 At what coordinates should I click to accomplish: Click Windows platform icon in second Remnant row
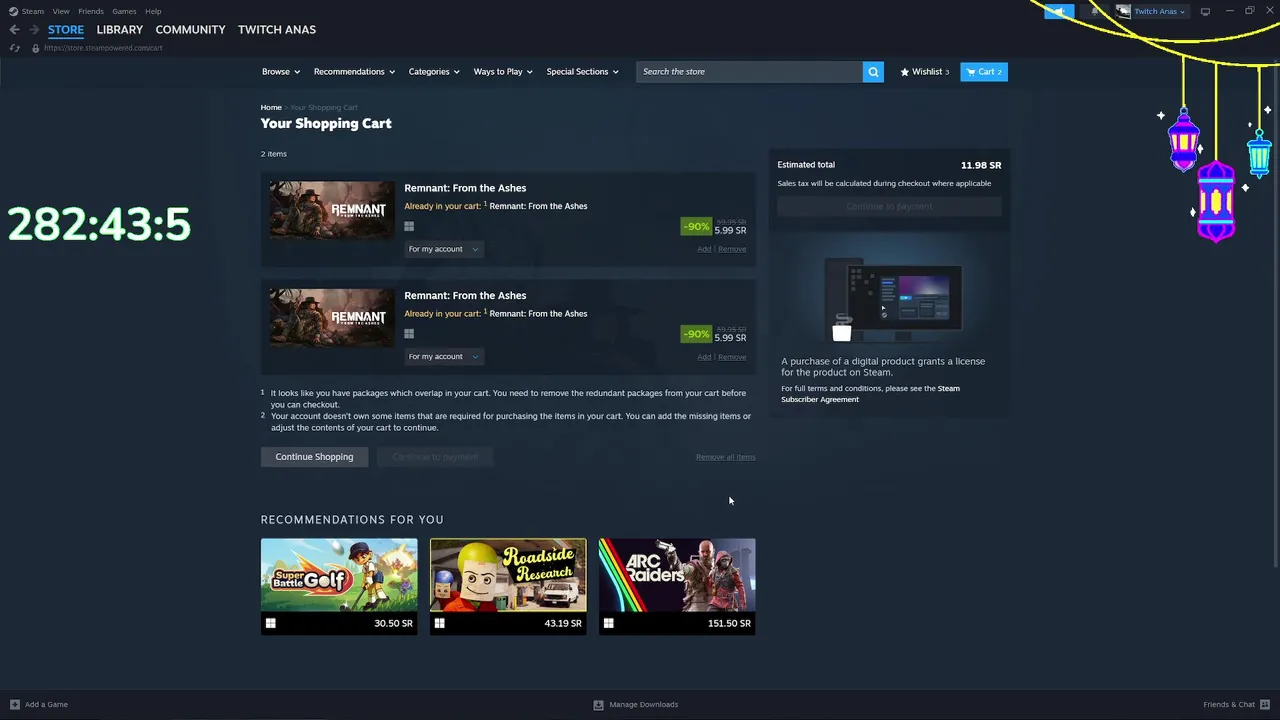409,334
